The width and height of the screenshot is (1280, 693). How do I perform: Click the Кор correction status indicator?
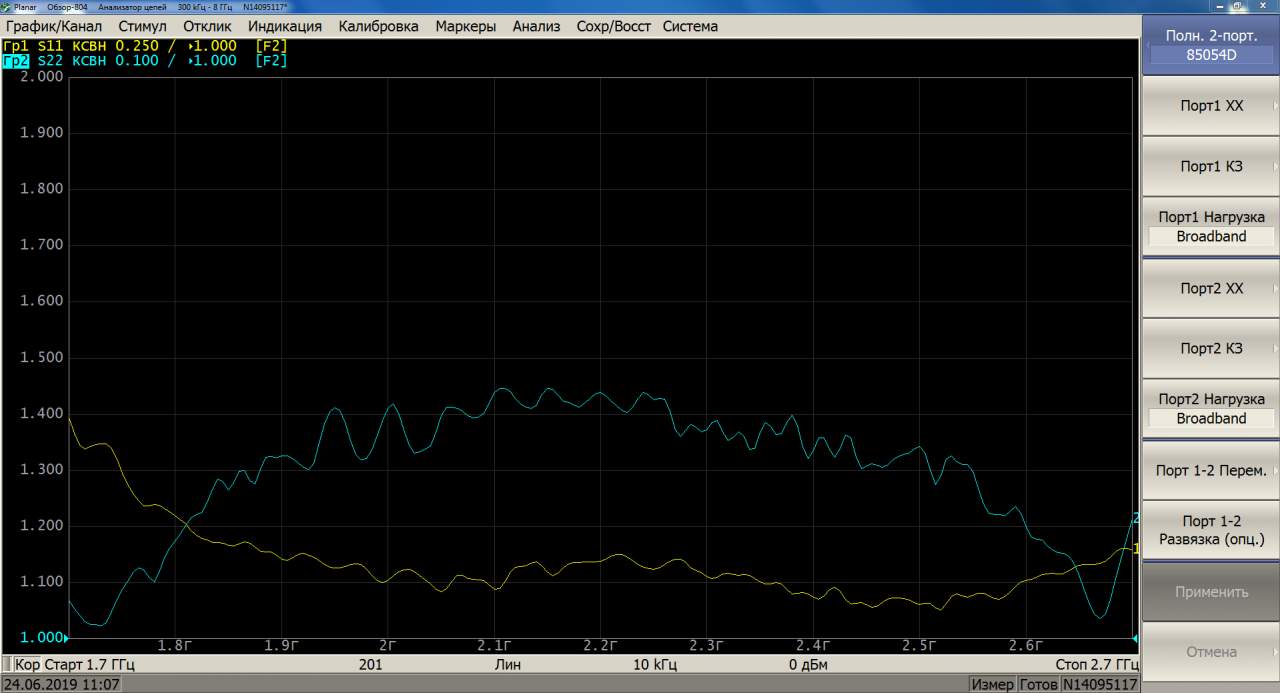pyautogui.click(x=27, y=664)
